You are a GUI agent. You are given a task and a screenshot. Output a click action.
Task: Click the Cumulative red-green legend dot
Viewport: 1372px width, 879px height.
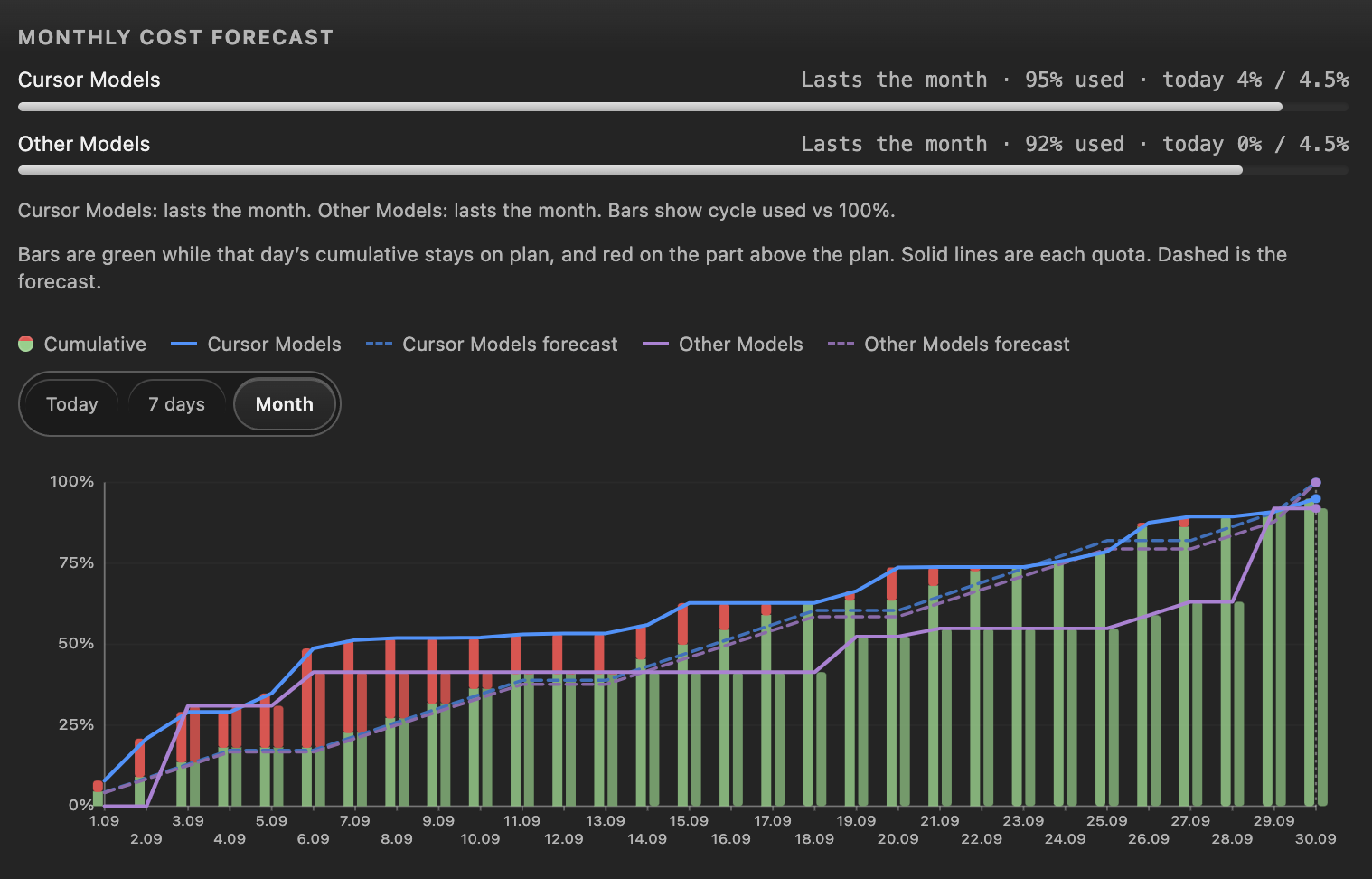[x=26, y=345]
